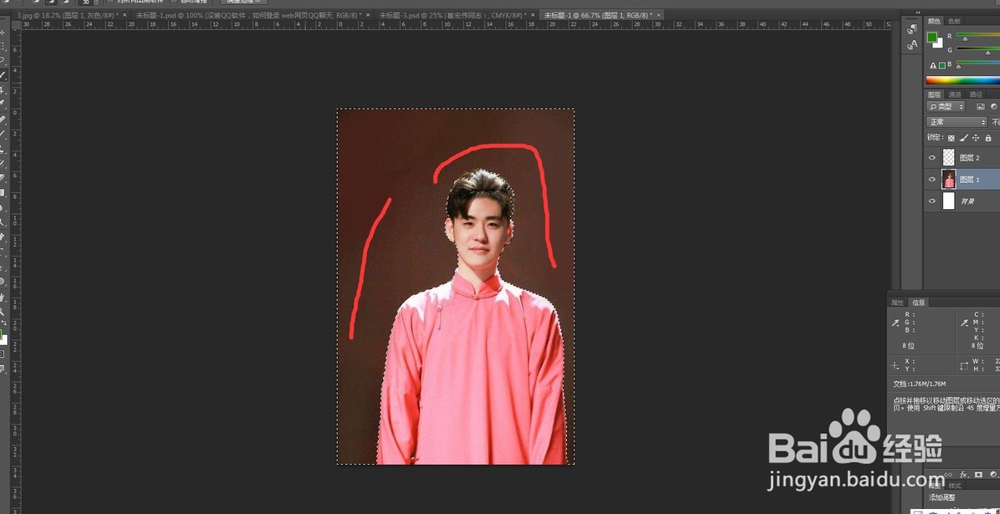Switch to the 通道 channels tab

tap(955, 94)
